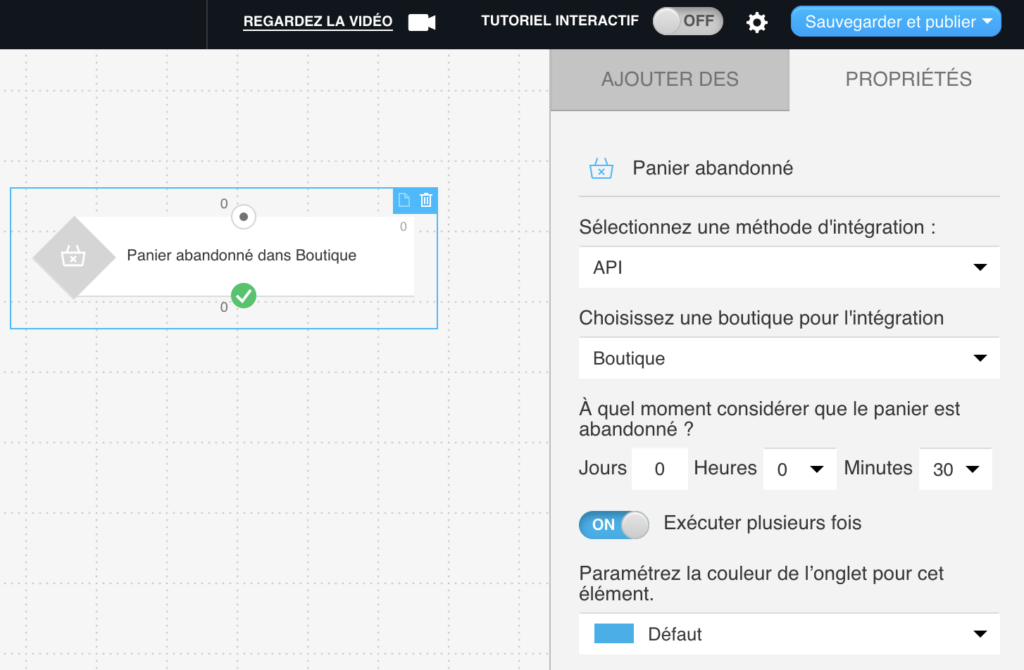Screen dimensions: 1024x670
Task: Select the input connector dot on the block
Action: pyautogui.click(x=244, y=217)
